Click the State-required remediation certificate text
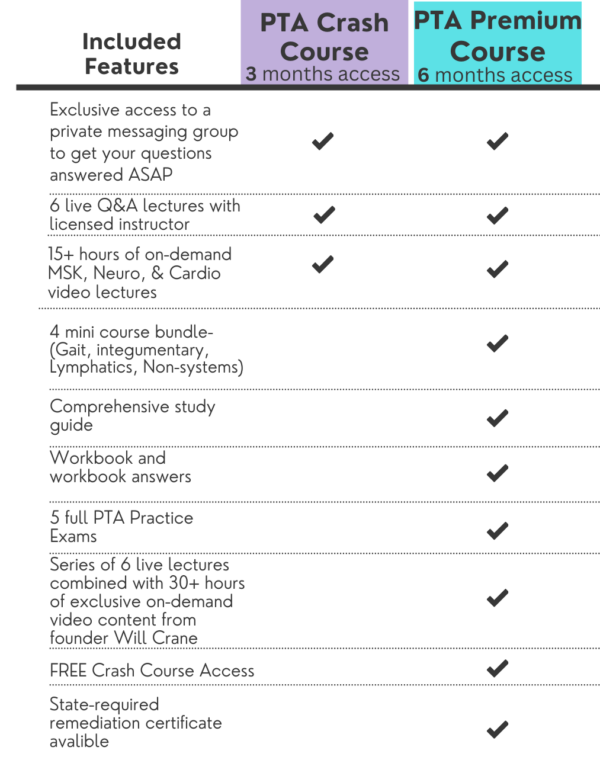Screen dimensions: 600x776 point(136,722)
